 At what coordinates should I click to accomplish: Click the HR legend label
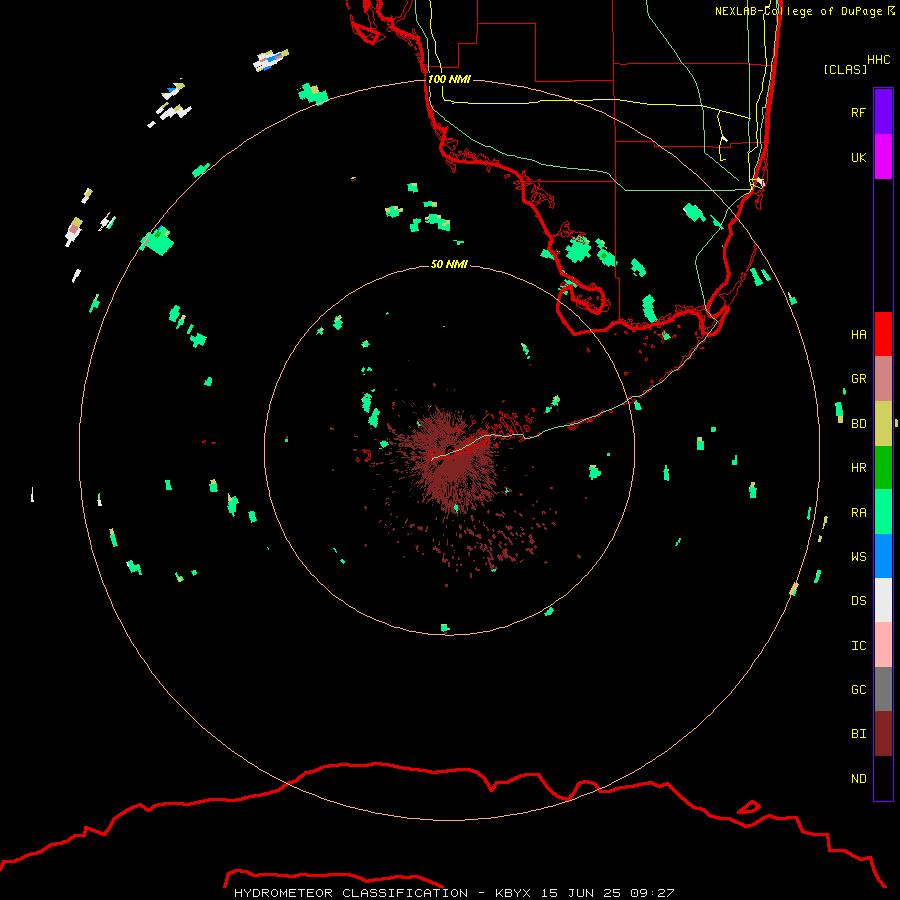[x=858, y=468]
